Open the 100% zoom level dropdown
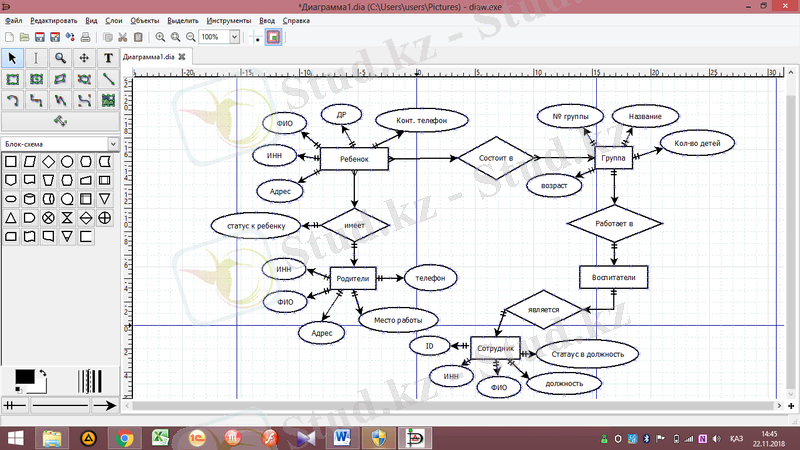The width and height of the screenshot is (800, 450). (x=235, y=37)
